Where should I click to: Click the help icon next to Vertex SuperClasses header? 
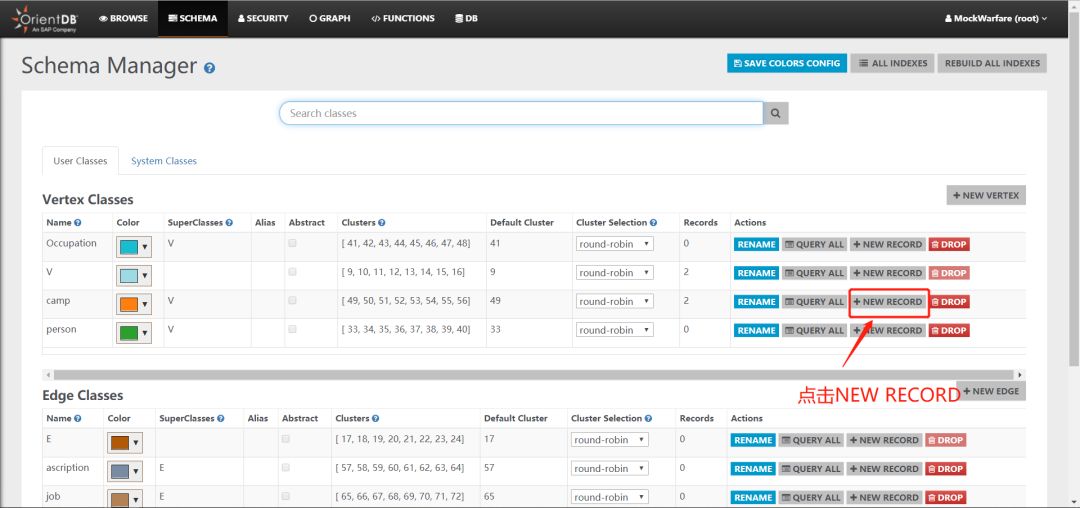229,223
